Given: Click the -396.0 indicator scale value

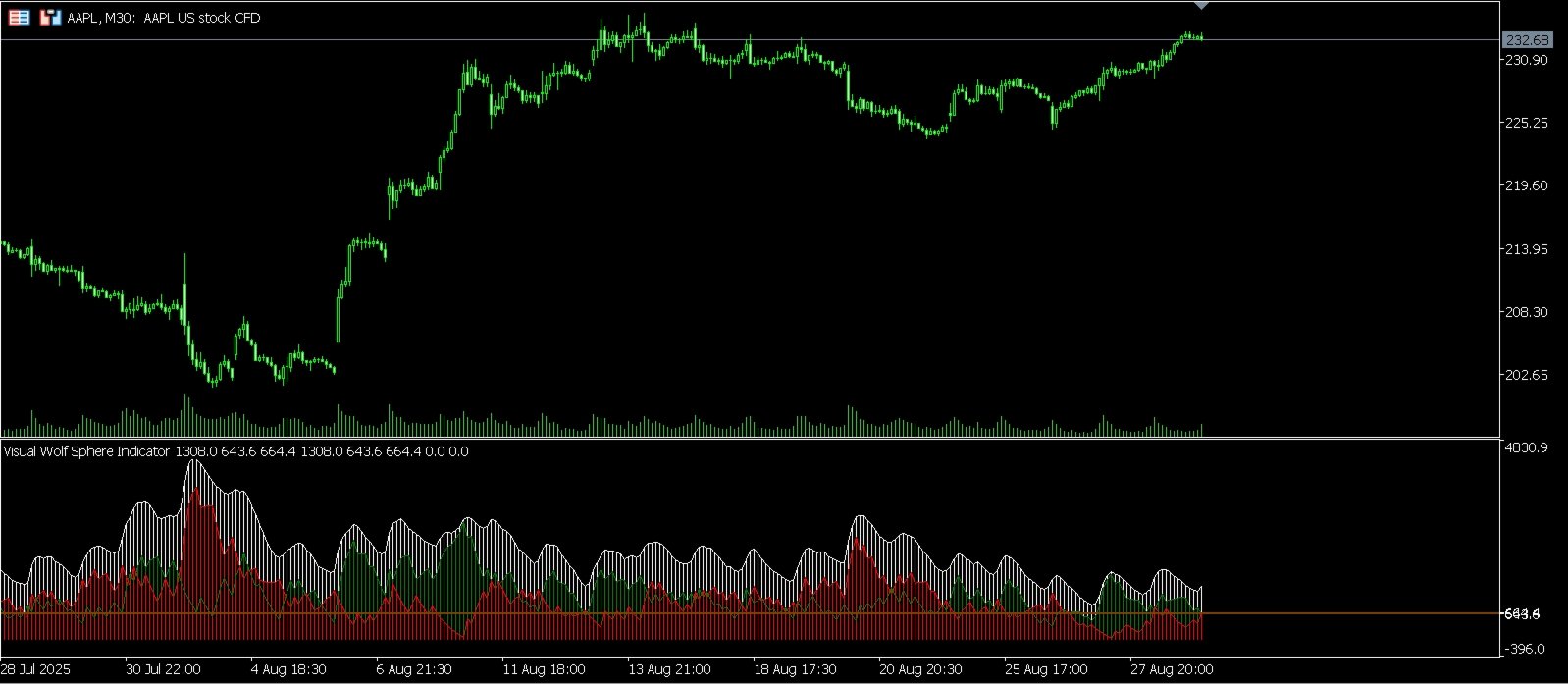Looking at the screenshot, I should pyautogui.click(x=1527, y=649).
